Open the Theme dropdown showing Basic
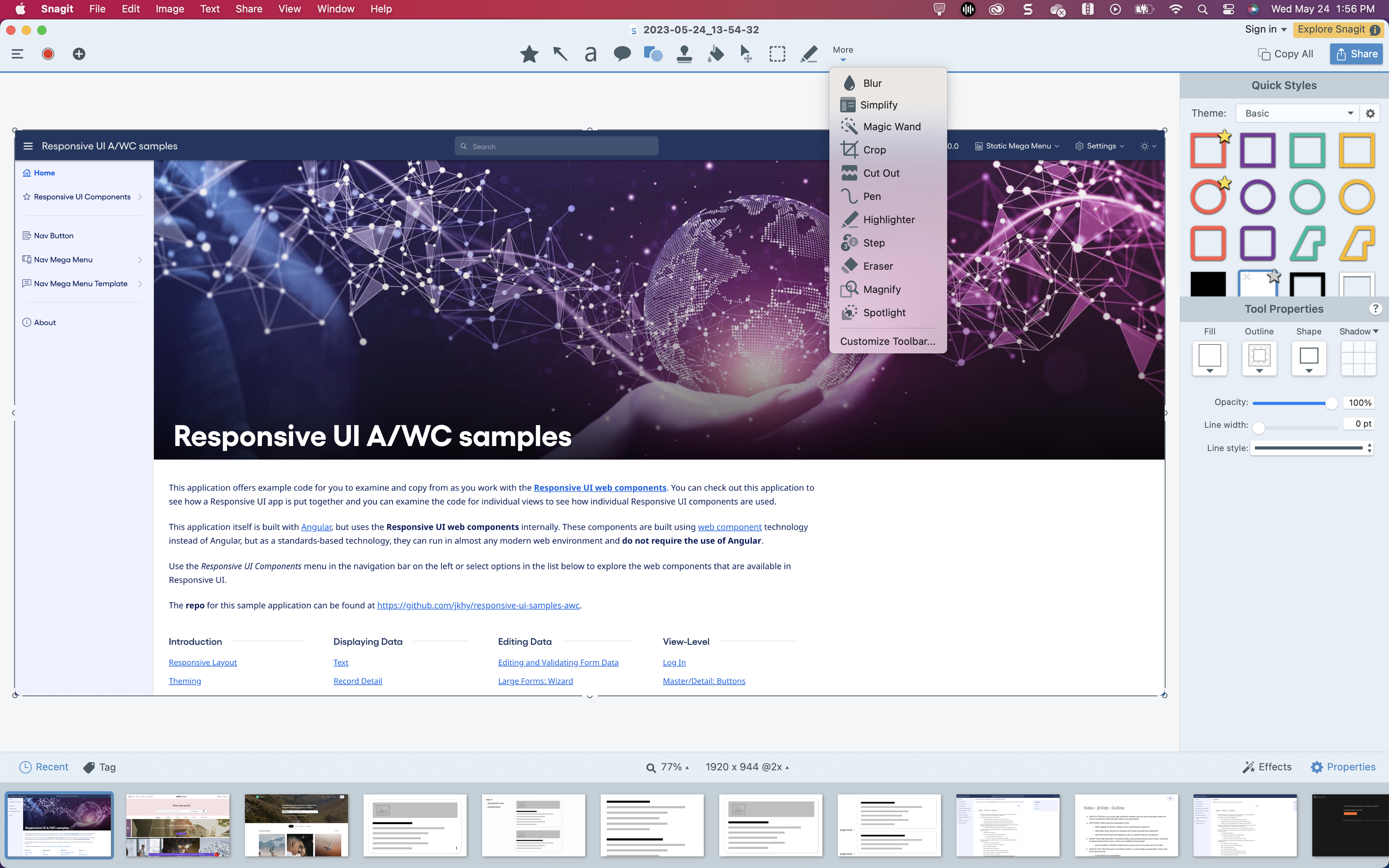Image resolution: width=1389 pixels, height=868 pixels. point(1297,113)
